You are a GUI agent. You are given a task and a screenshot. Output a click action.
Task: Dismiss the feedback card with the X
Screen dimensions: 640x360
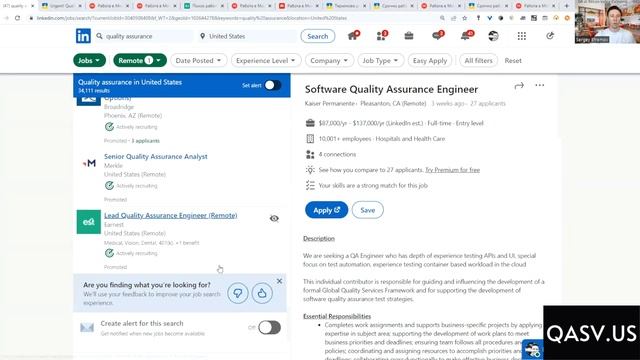click(279, 281)
